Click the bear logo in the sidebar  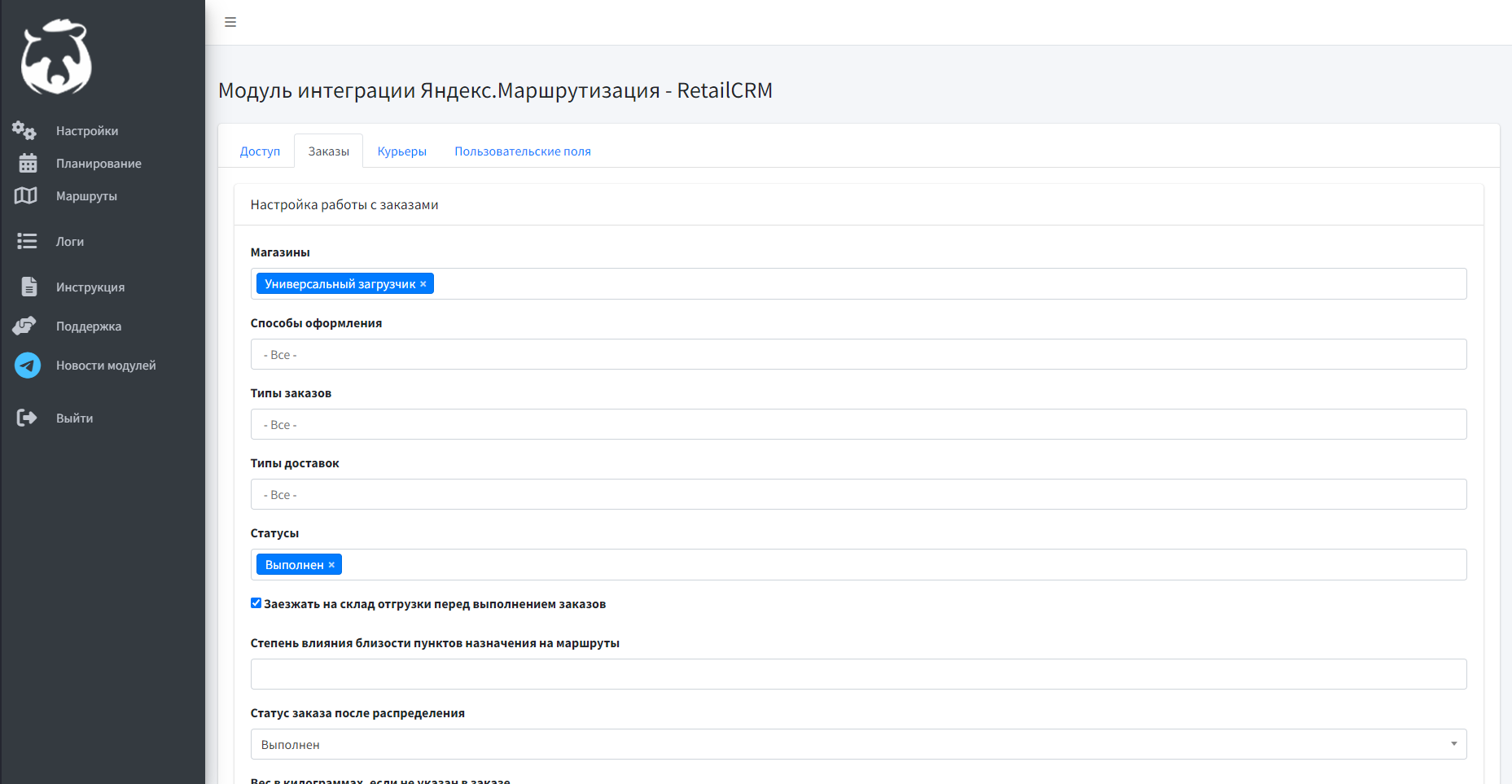coord(56,57)
